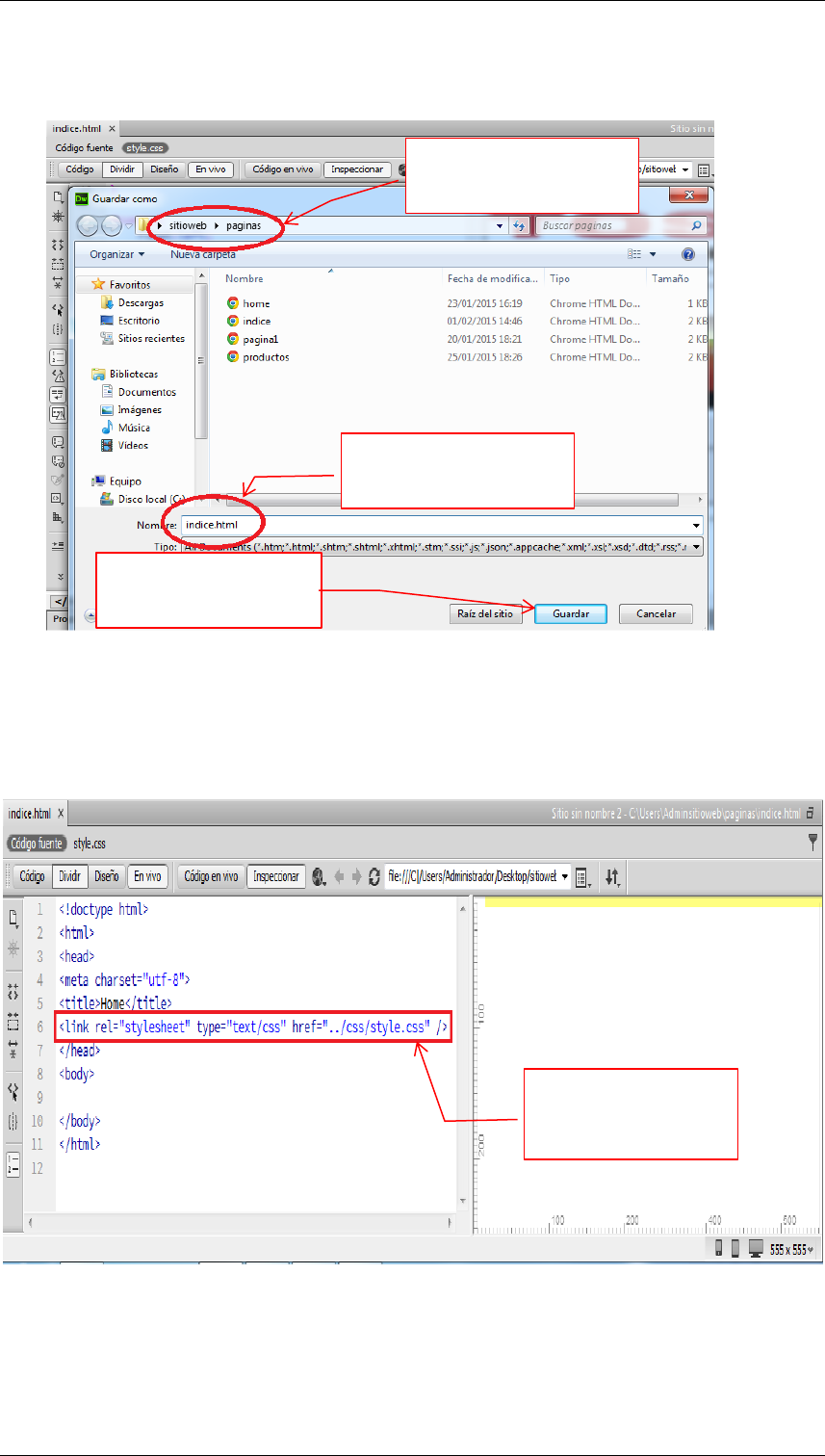Select the desktop size icon in status bar
The height and width of the screenshot is (1456, 825).
coord(756,1248)
